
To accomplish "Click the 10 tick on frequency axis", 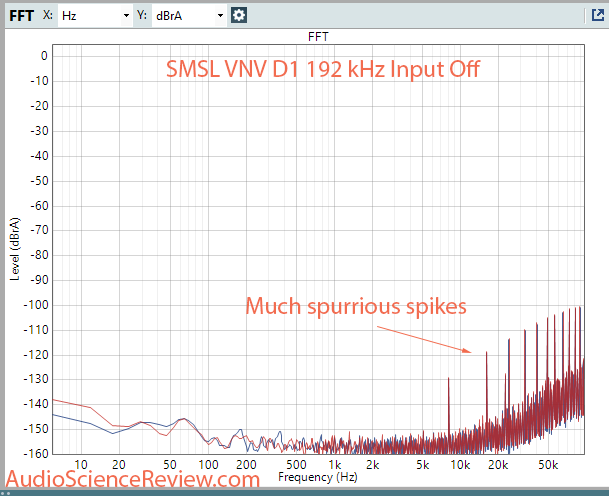I will pyautogui.click(x=81, y=465).
